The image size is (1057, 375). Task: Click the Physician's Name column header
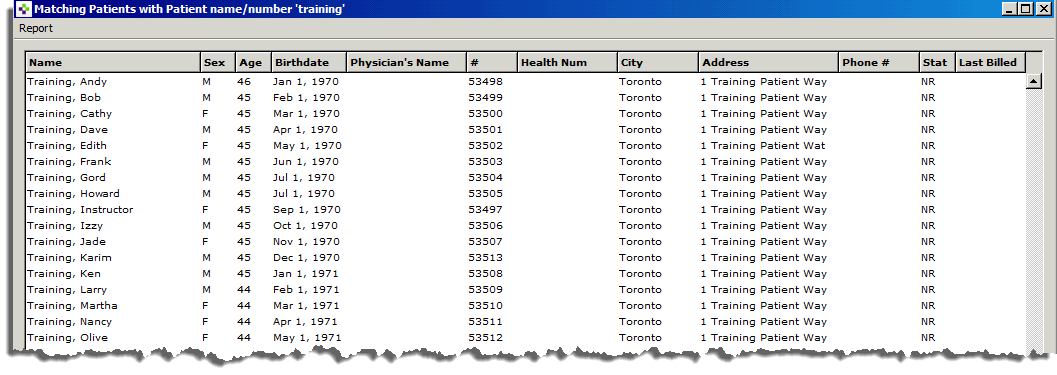406,62
